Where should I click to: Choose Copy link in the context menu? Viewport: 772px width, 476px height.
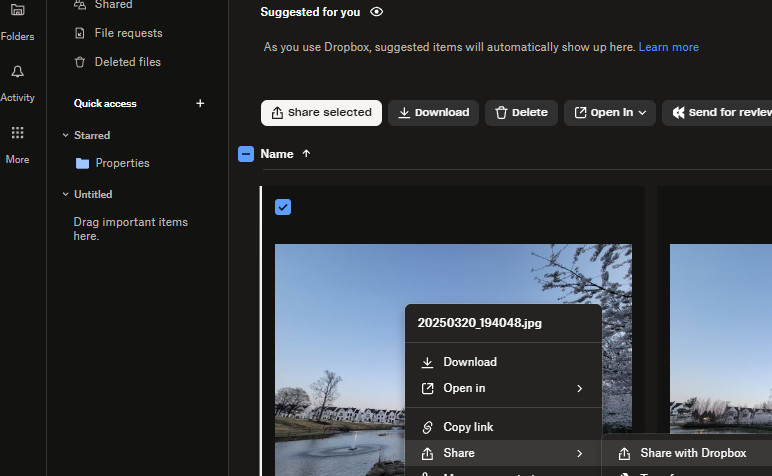coord(503,427)
